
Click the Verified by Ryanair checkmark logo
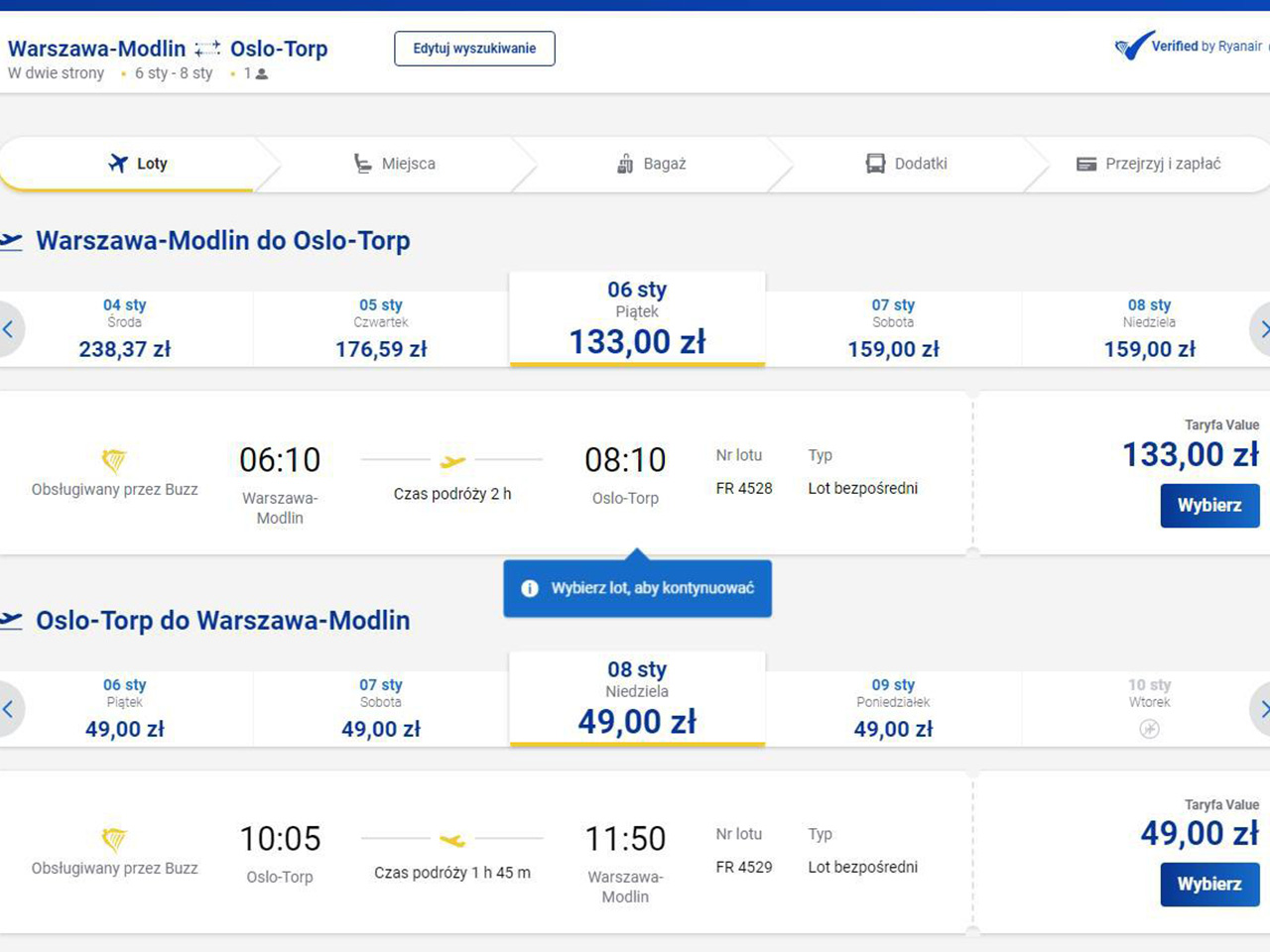1133,46
